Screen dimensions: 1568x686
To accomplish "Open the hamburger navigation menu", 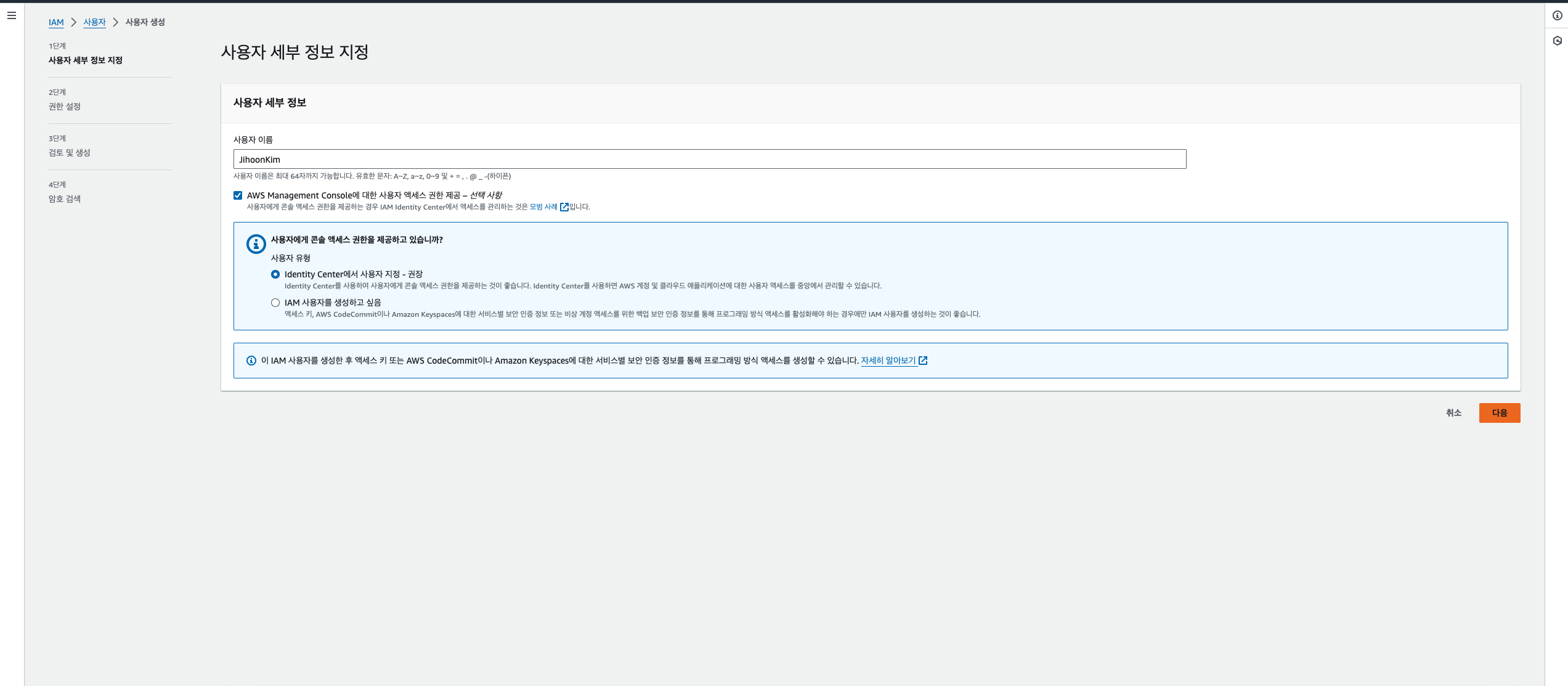I will click(x=12, y=15).
